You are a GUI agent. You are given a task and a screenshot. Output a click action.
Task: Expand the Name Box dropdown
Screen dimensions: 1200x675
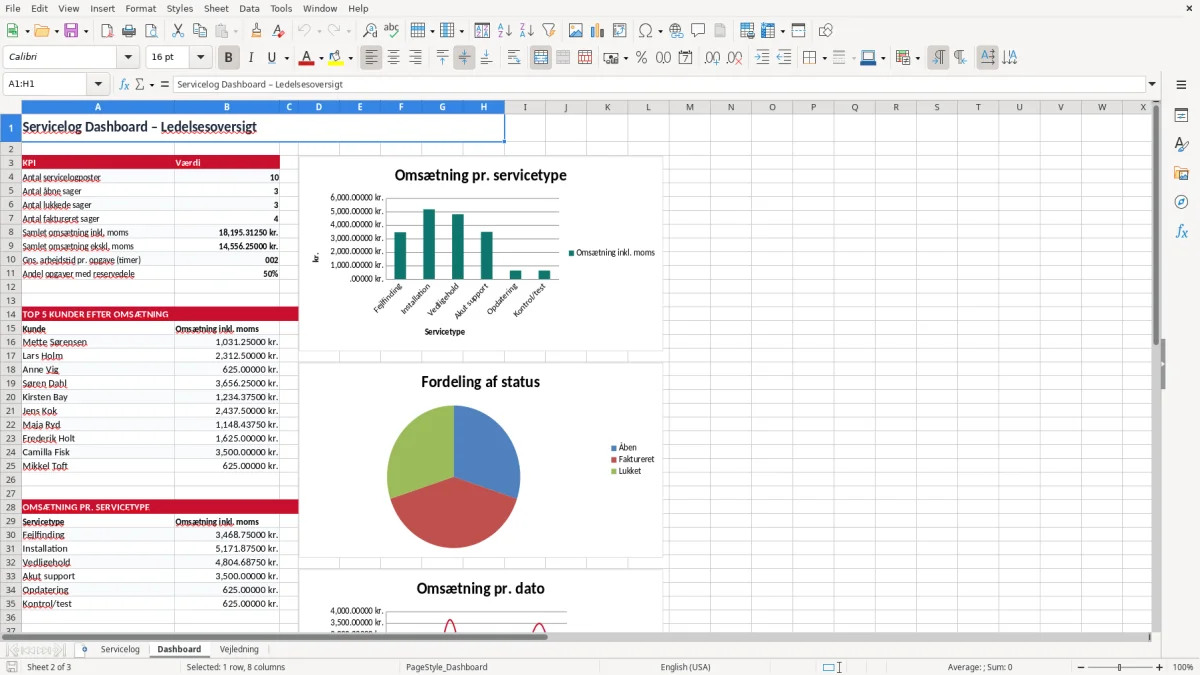pyautogui.click(x=98, y=84)
